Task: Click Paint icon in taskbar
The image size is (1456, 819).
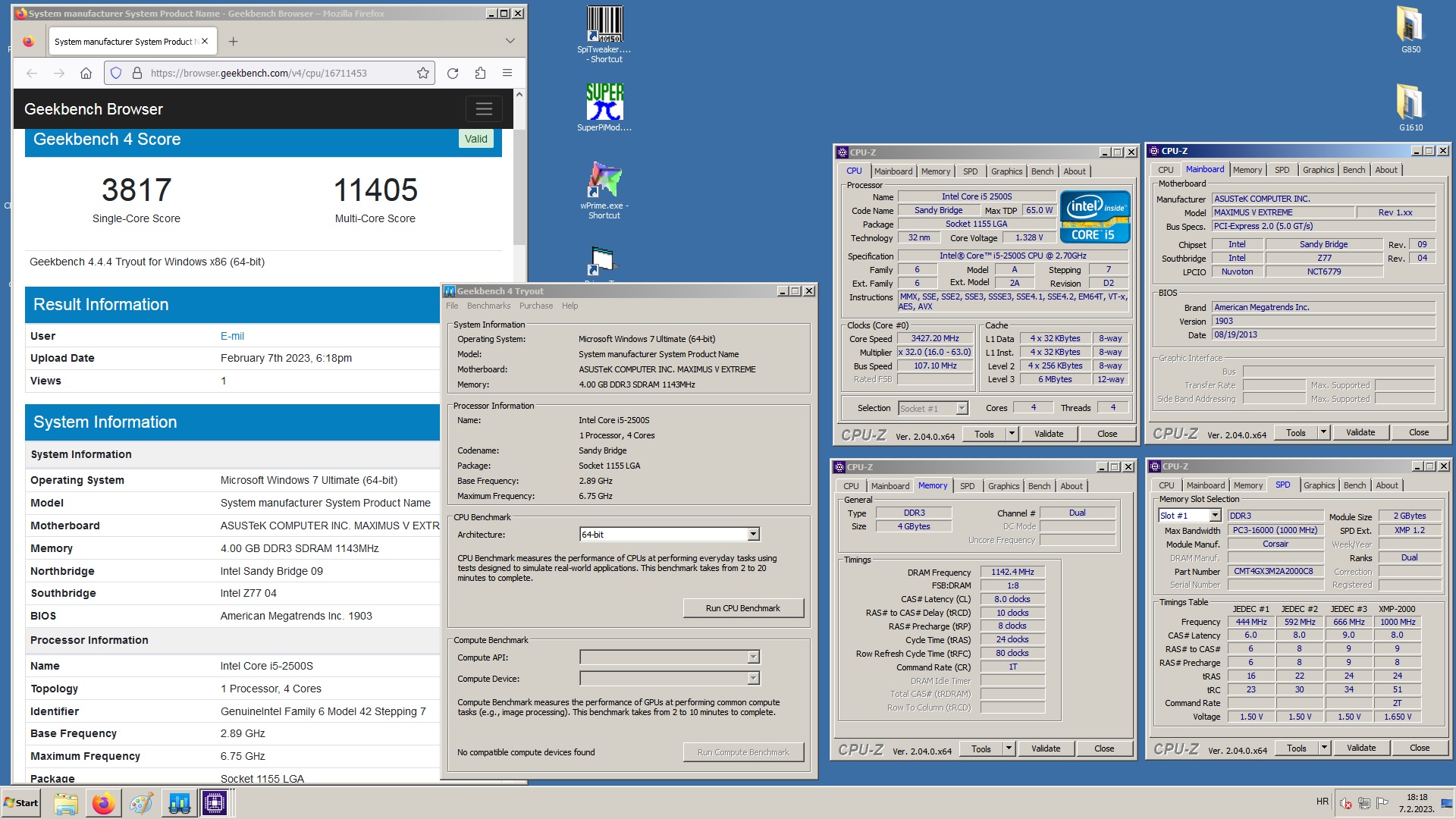Action: coord(140,803)
